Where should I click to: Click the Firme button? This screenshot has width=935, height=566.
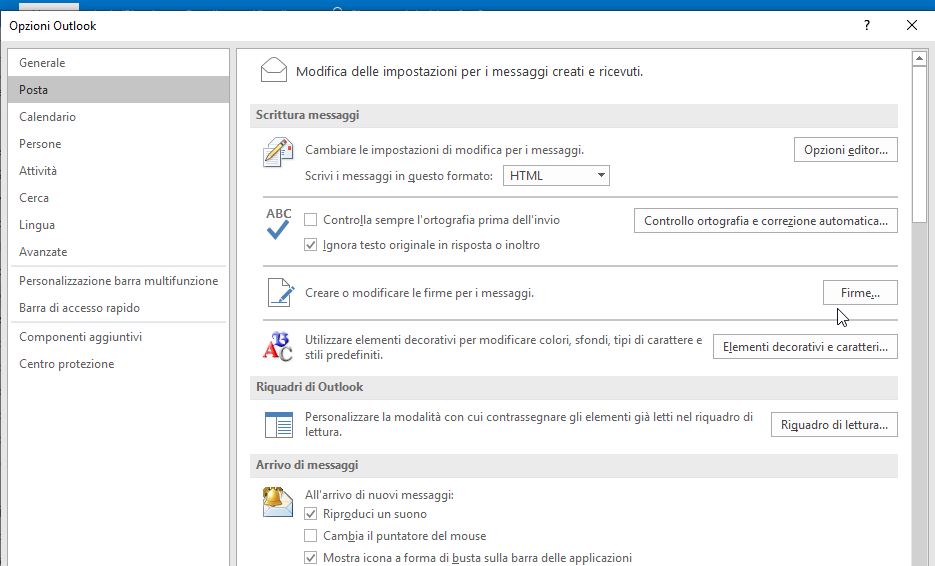860,293
